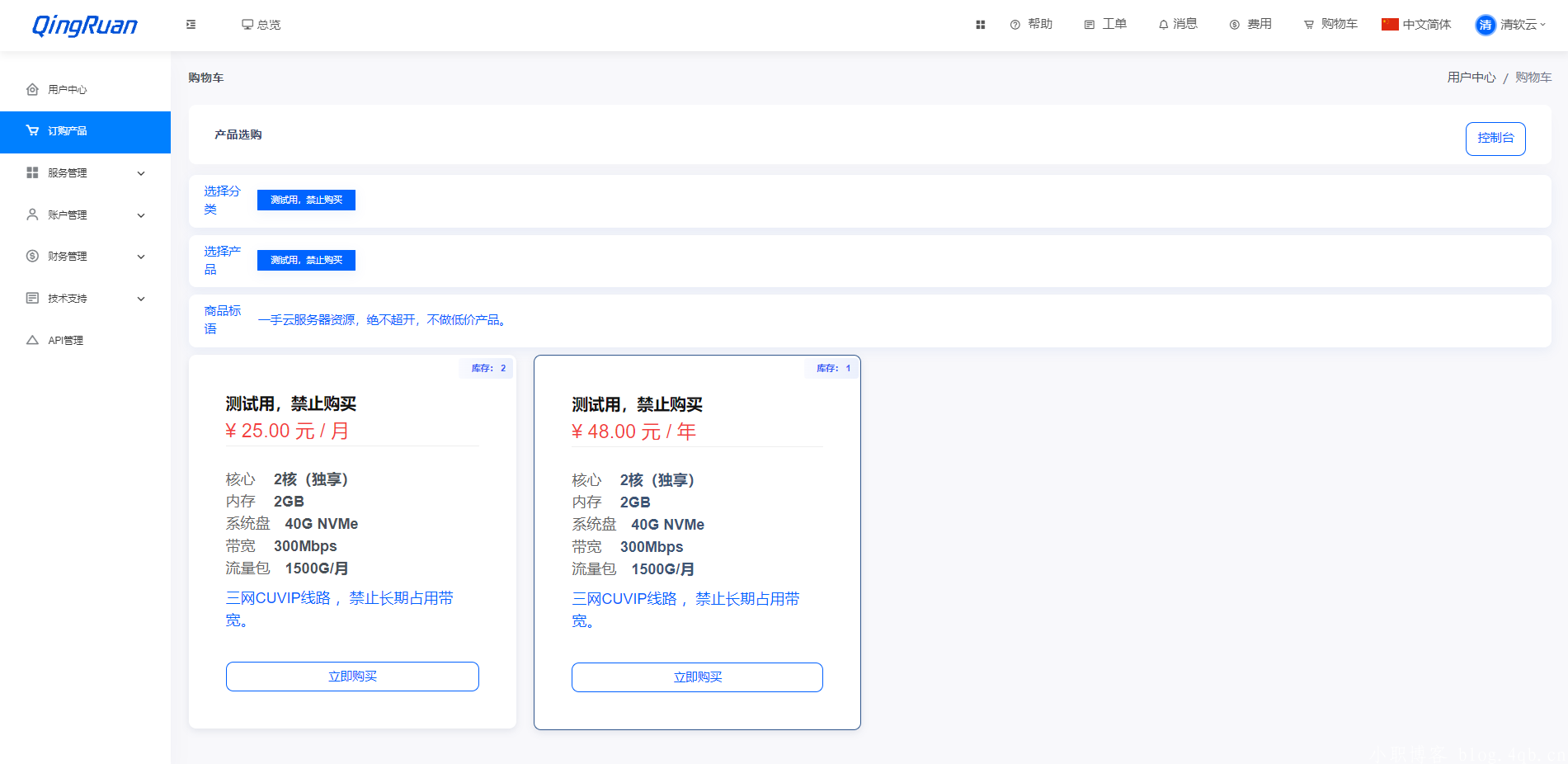Click 立即购买 on the 25.00 monthly plan

point(352,677)
